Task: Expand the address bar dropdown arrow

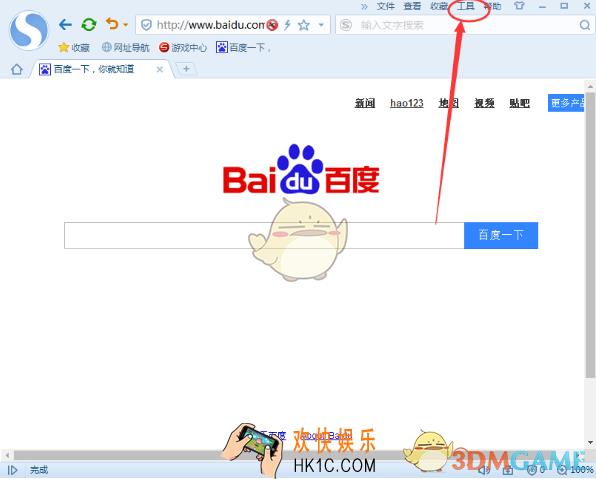Action: [321, 25]
